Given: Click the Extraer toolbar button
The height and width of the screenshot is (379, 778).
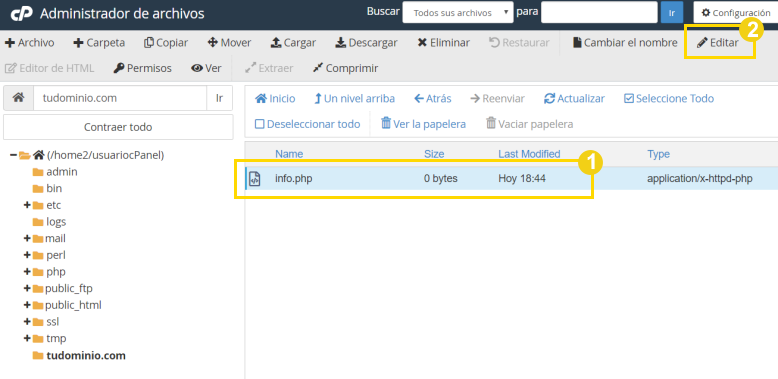Looking at the screenshot, I should pos(269,68).
